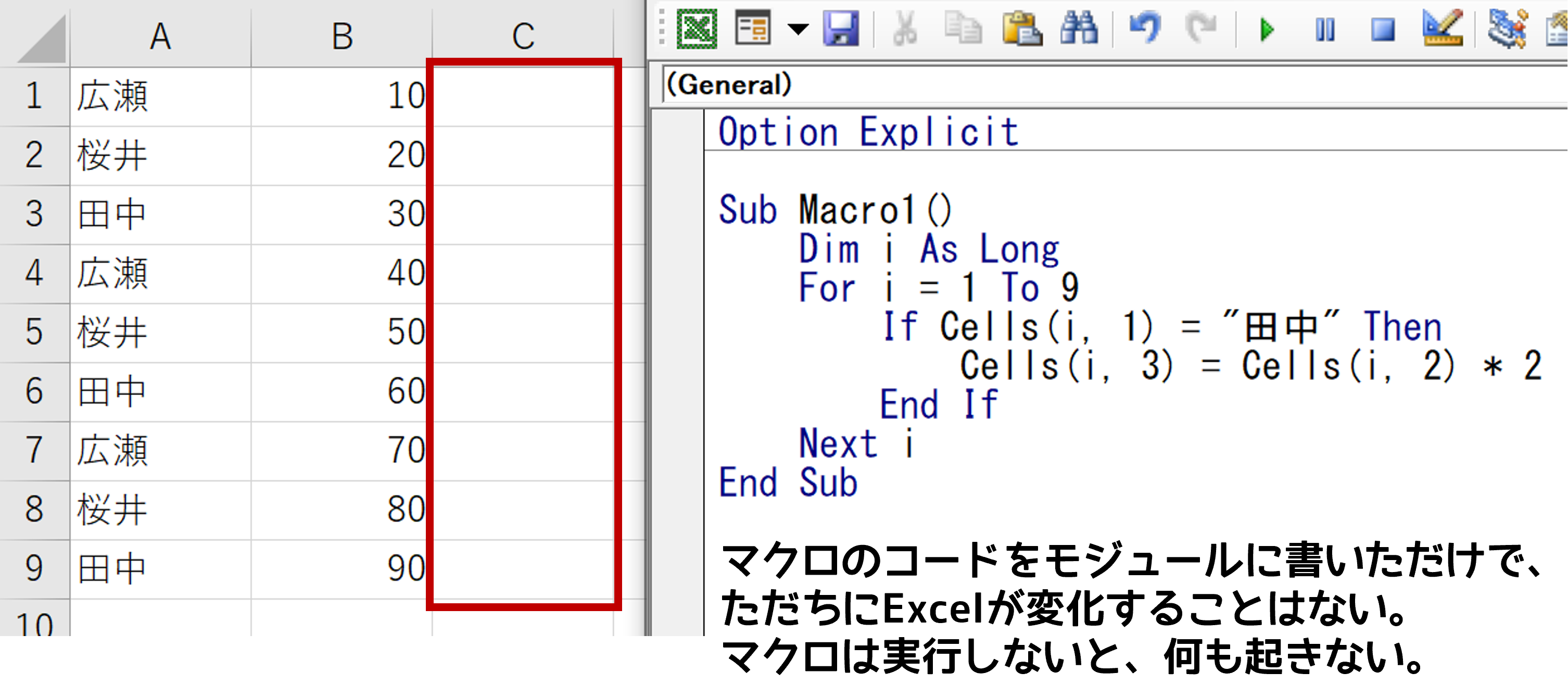Click the Paste clipboard icon
Screen dimensions: 1568x685
pos(1022,29)
